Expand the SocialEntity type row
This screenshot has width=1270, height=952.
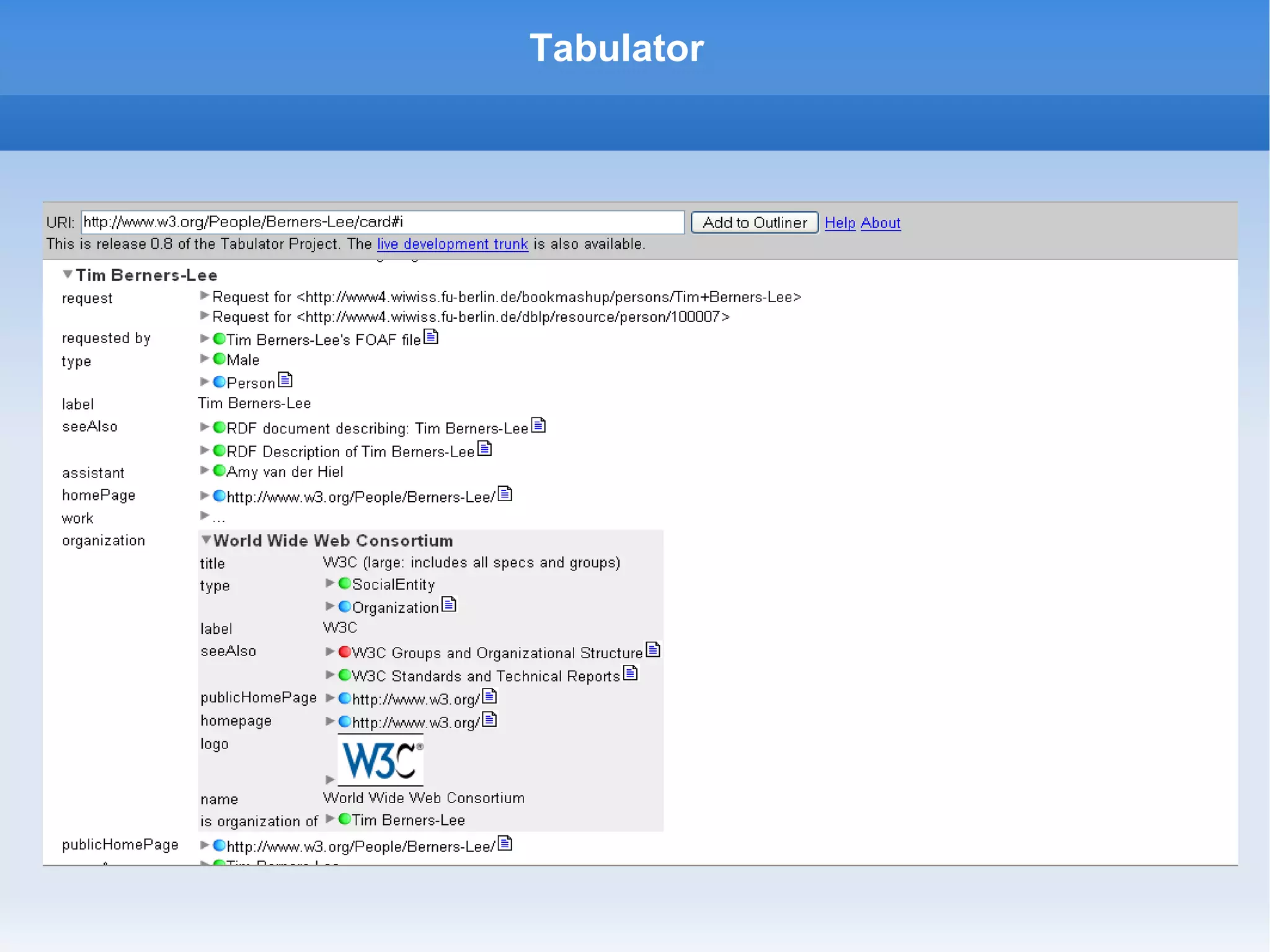click(x=330, y=583)
